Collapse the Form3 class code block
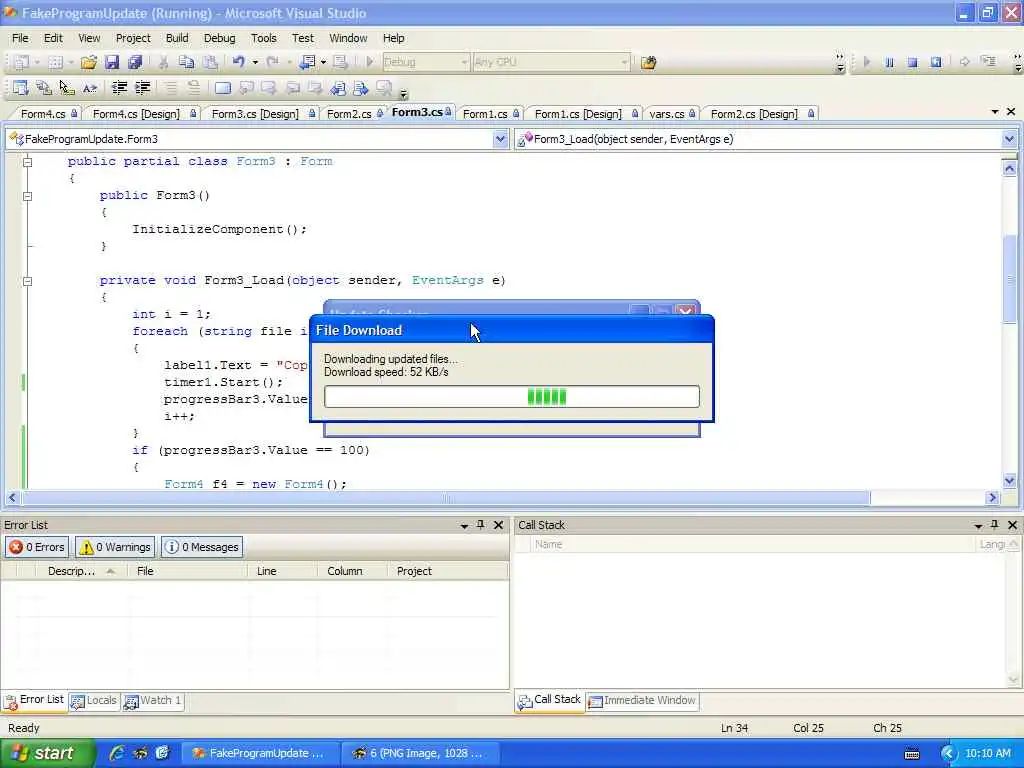This screenshot has width=1024, height=768. [x=27, y=161]
